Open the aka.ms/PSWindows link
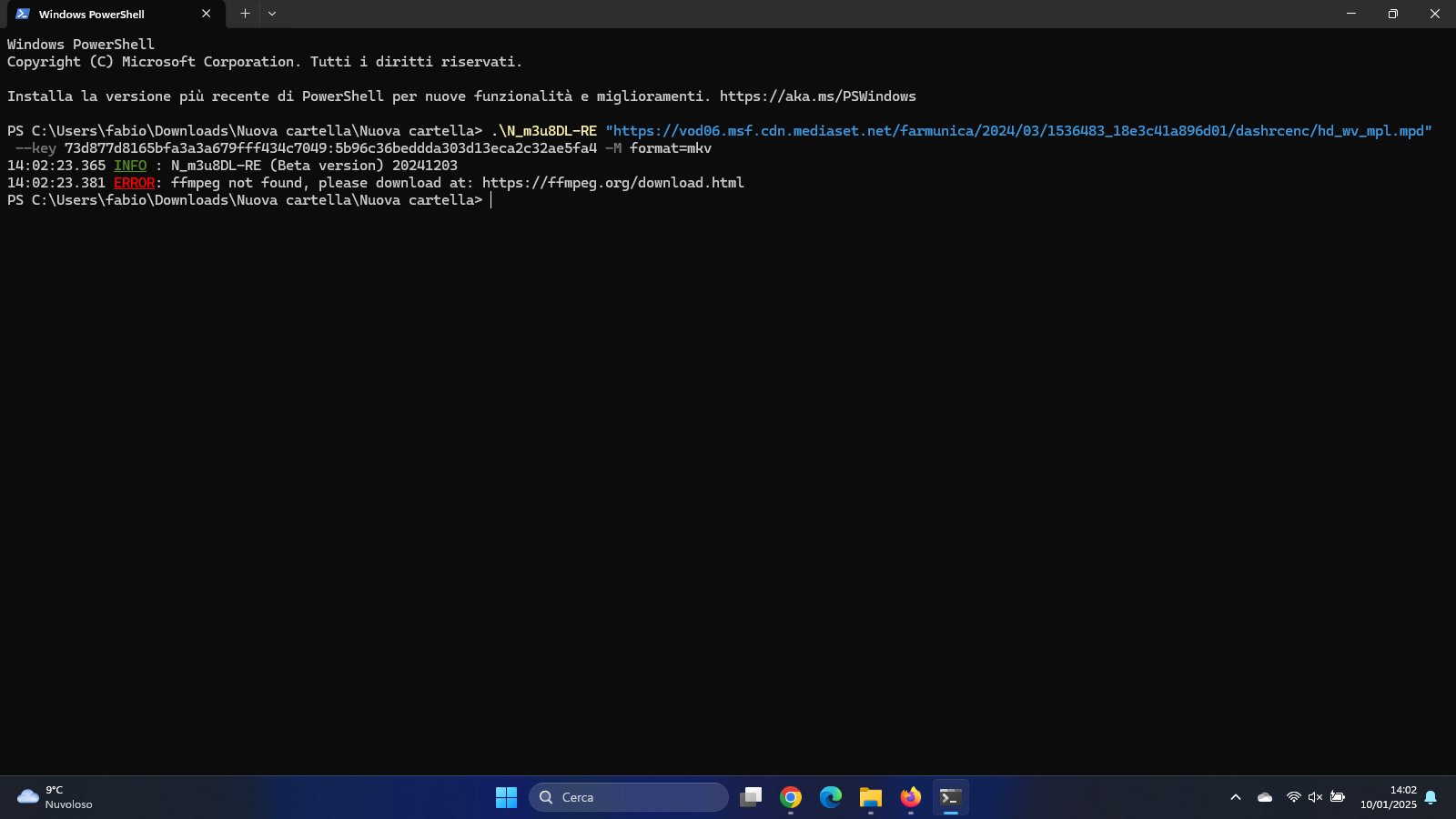This screenshot has height=819, width=1456. tap(818, 96)
